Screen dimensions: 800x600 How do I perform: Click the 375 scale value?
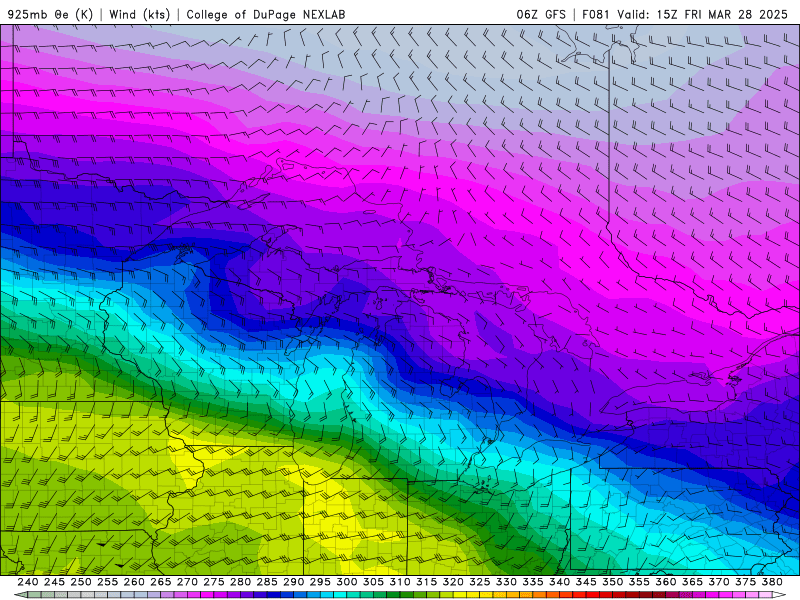point(745,582)
